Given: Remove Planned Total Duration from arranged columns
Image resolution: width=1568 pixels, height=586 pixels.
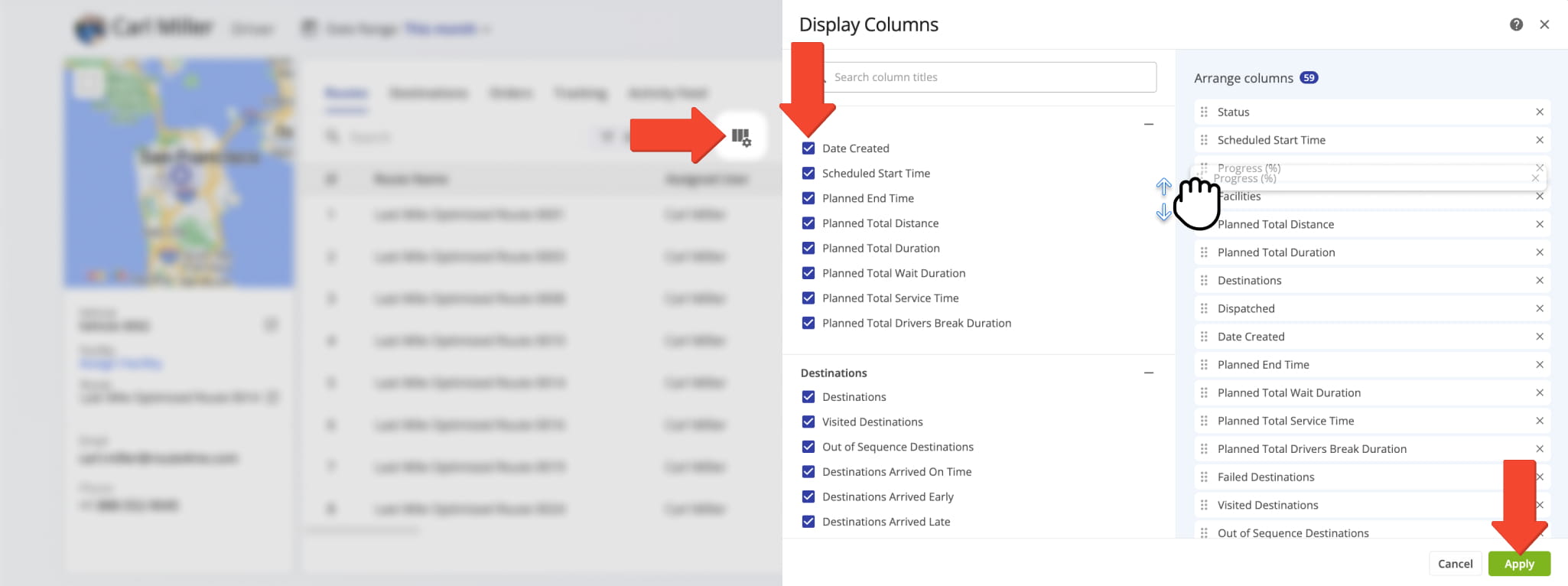Looking at the screenshot, I should click(1540, 252).
